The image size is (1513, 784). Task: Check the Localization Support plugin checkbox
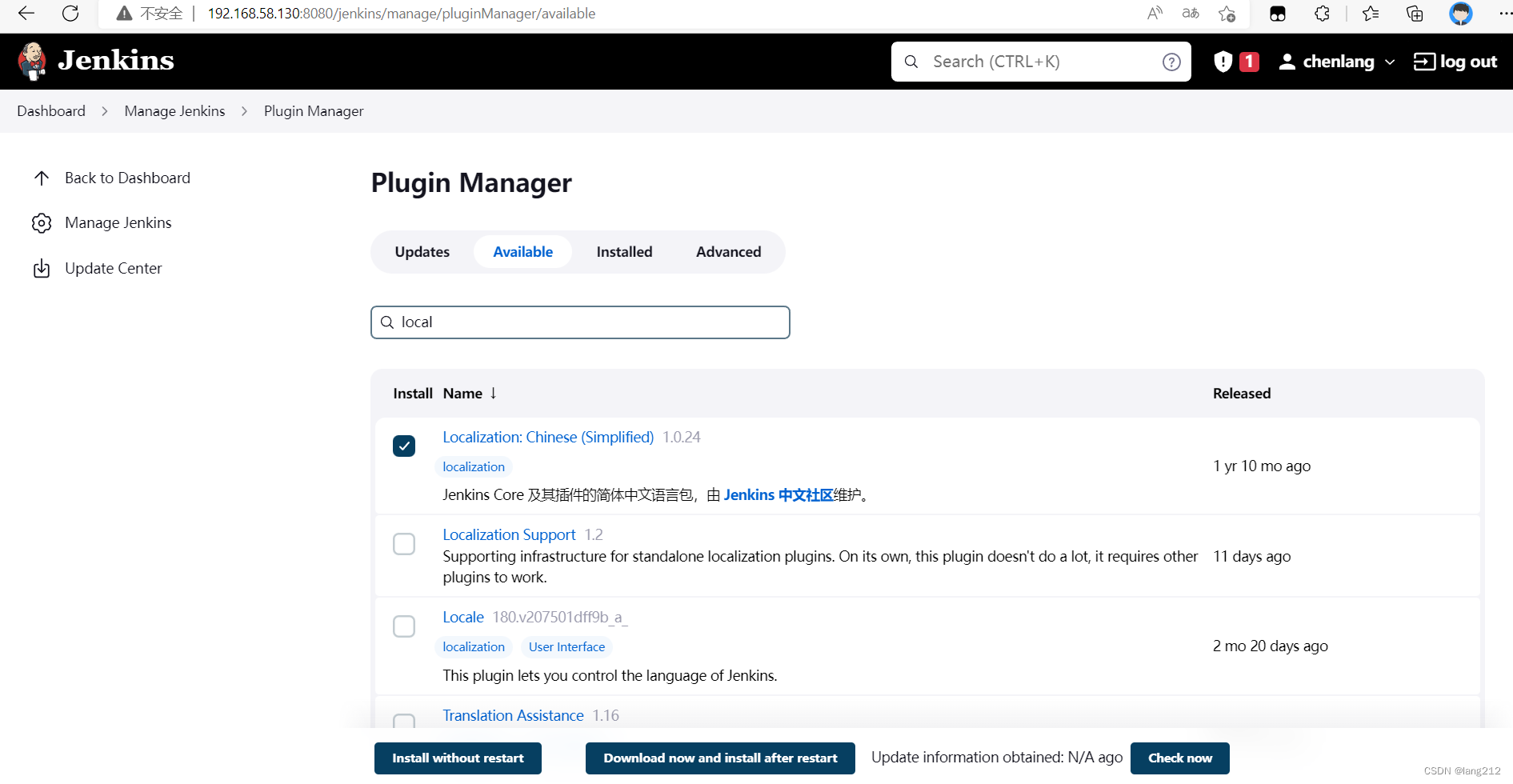[x=404, y=544]
